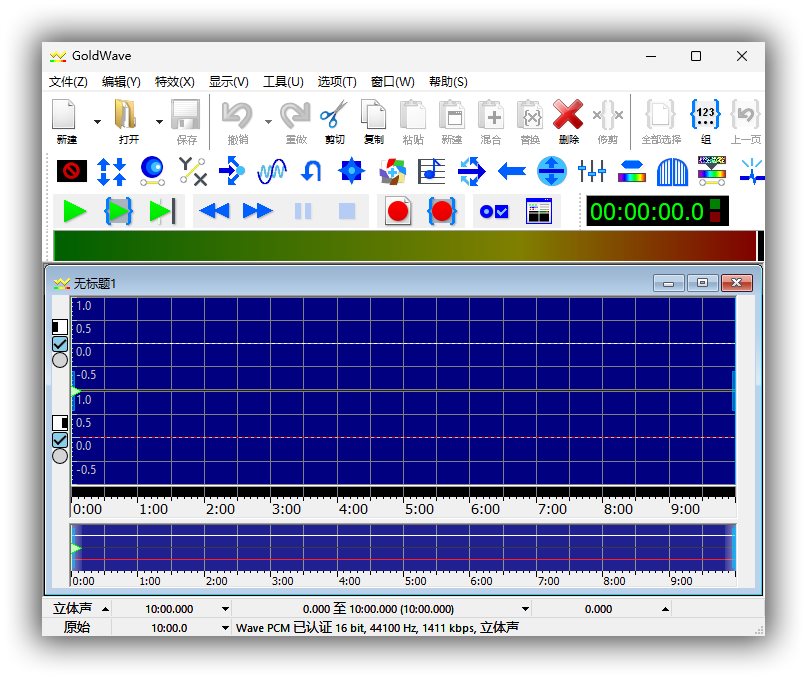Open a file with the 打开 folder icon
This screenshot has height=678, width=807.
click(126, 114)
